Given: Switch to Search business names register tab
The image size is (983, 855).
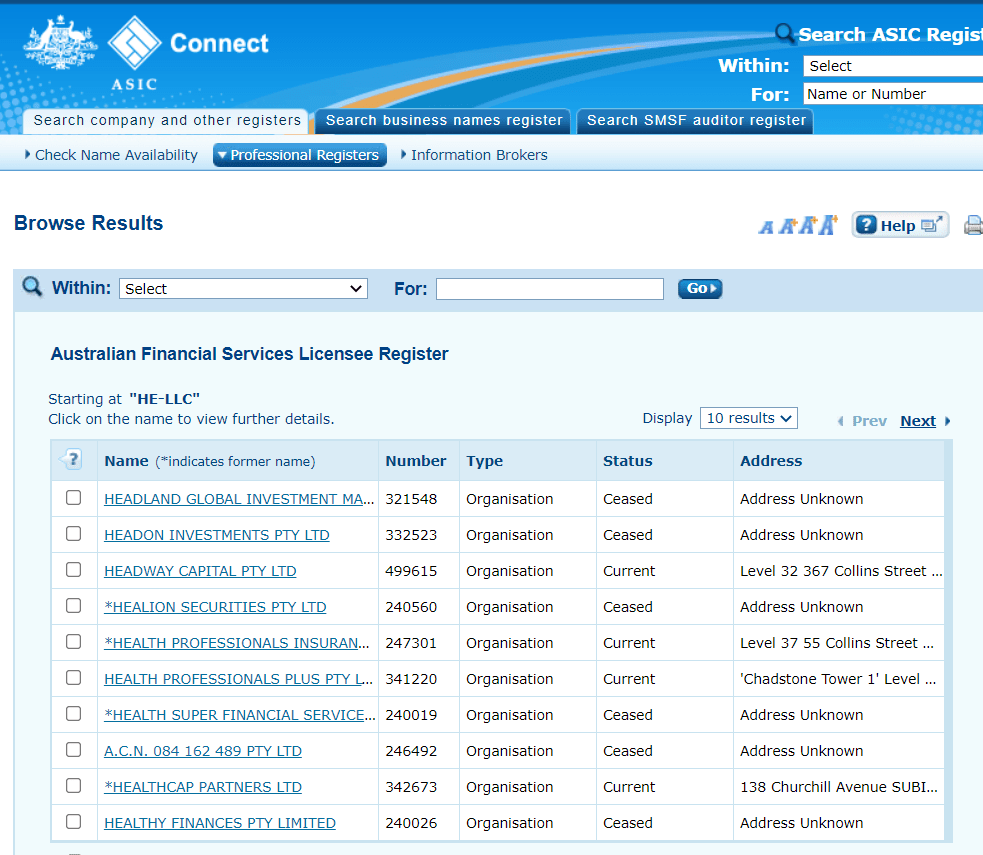Looking at the screenshot, I should pyautogui.click(x=443, y=120).
